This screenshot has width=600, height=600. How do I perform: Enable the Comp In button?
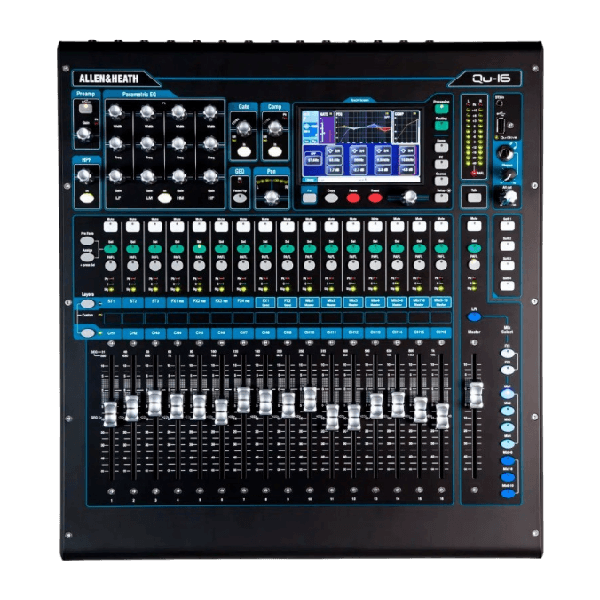[x=275, y=152]
